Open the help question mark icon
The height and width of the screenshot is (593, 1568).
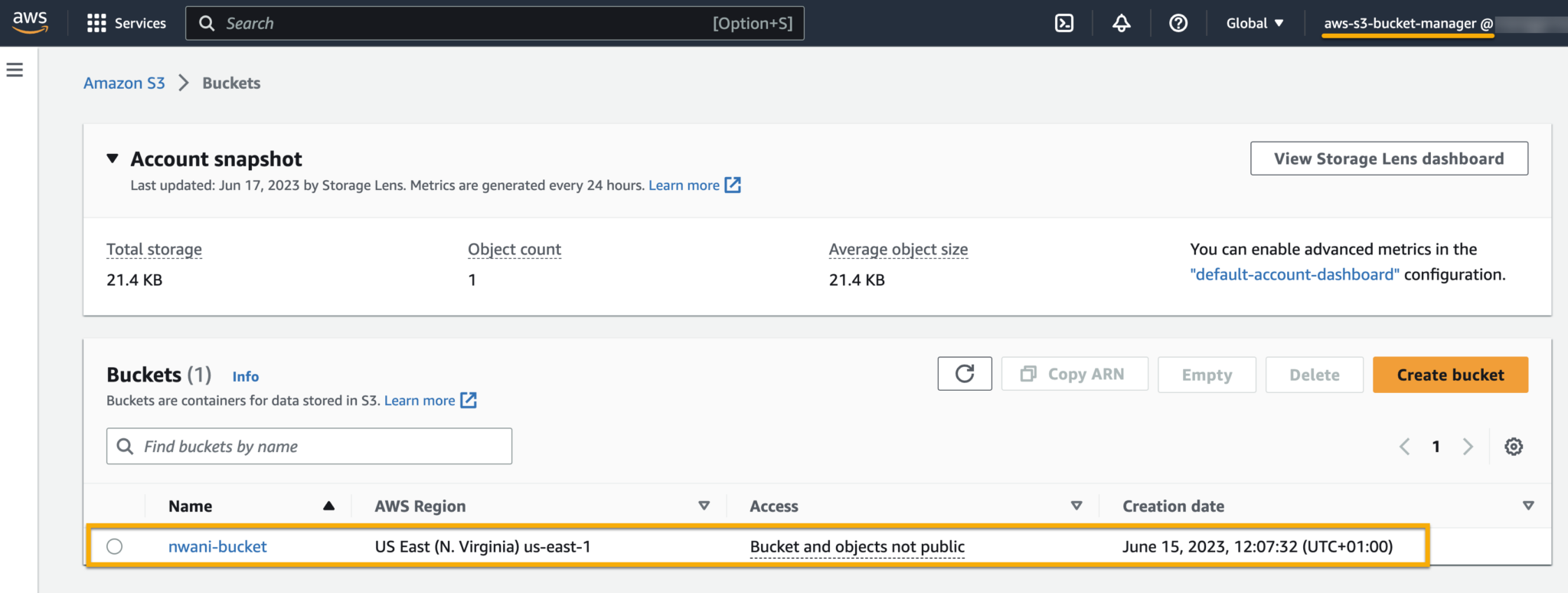pos(1178,23)
